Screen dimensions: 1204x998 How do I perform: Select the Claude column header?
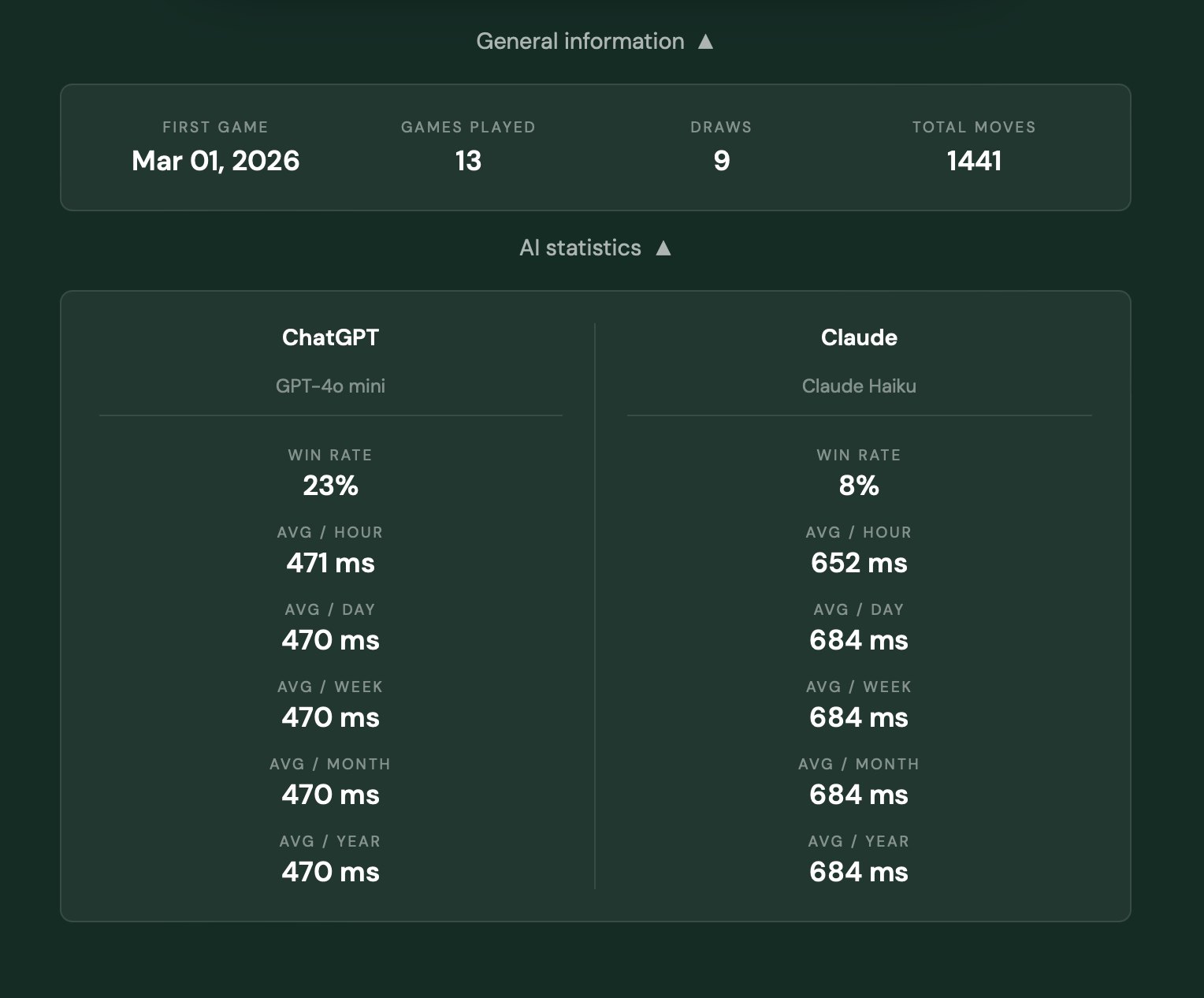pyautogui.click(x=859, y=337)
